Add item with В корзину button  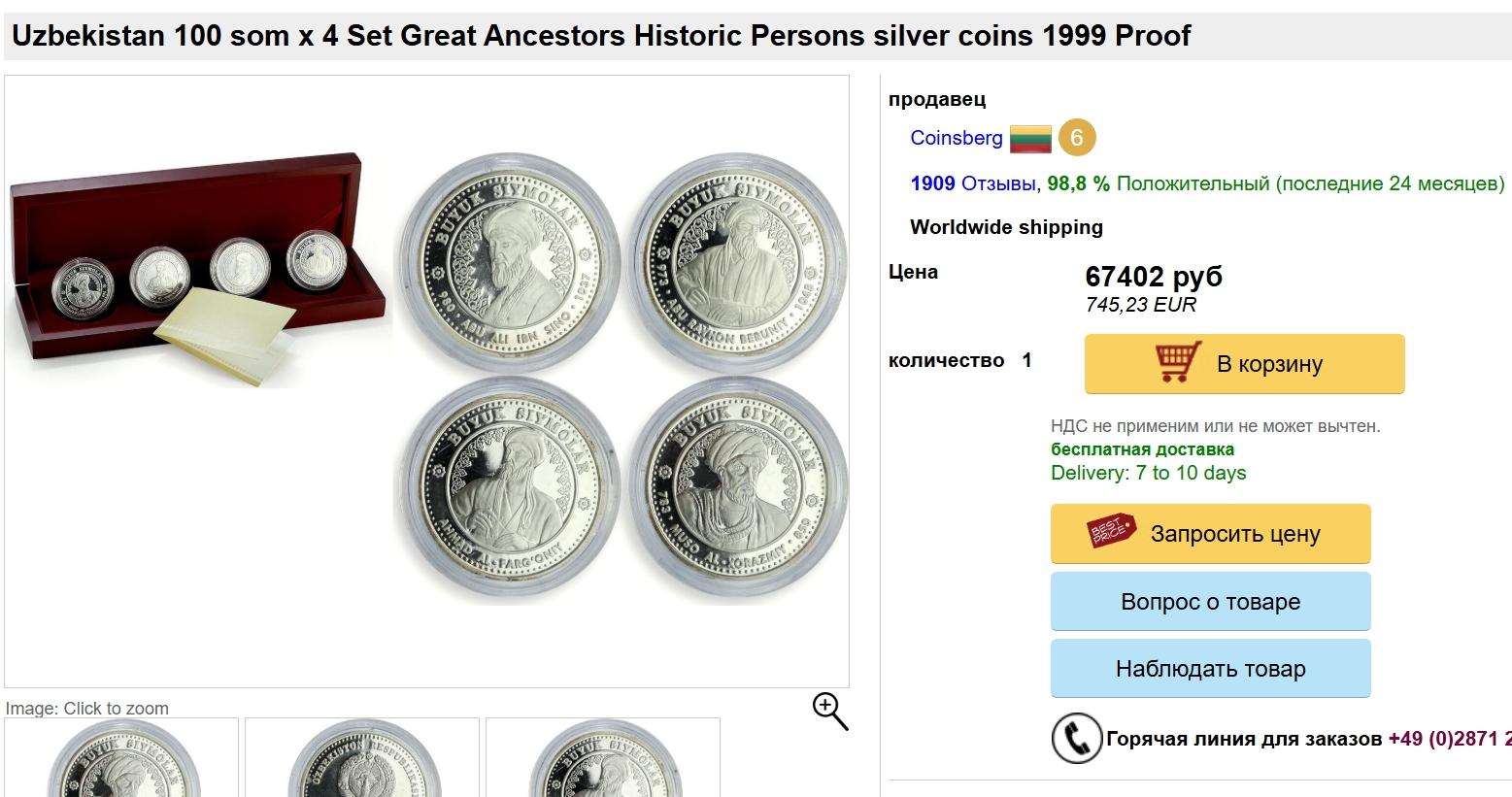click(x=1244, y=364)
